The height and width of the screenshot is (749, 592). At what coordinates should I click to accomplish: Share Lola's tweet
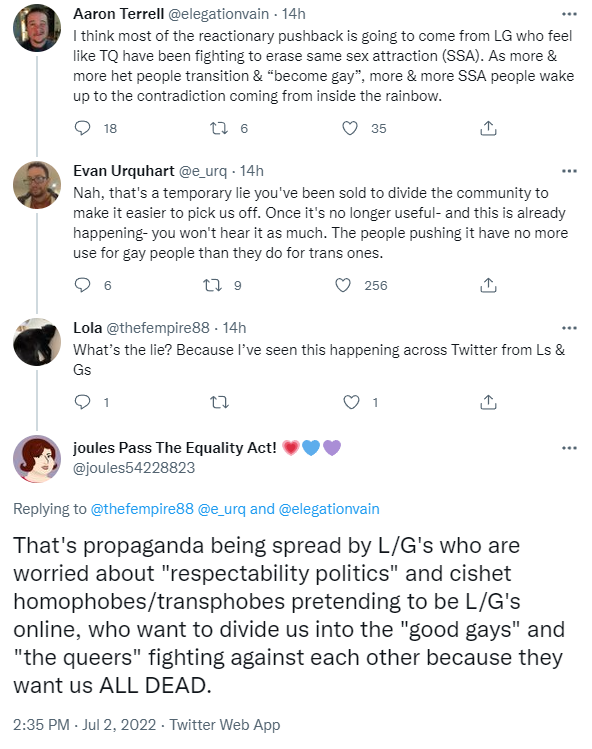pyautogui.click(x=488, y=402)
